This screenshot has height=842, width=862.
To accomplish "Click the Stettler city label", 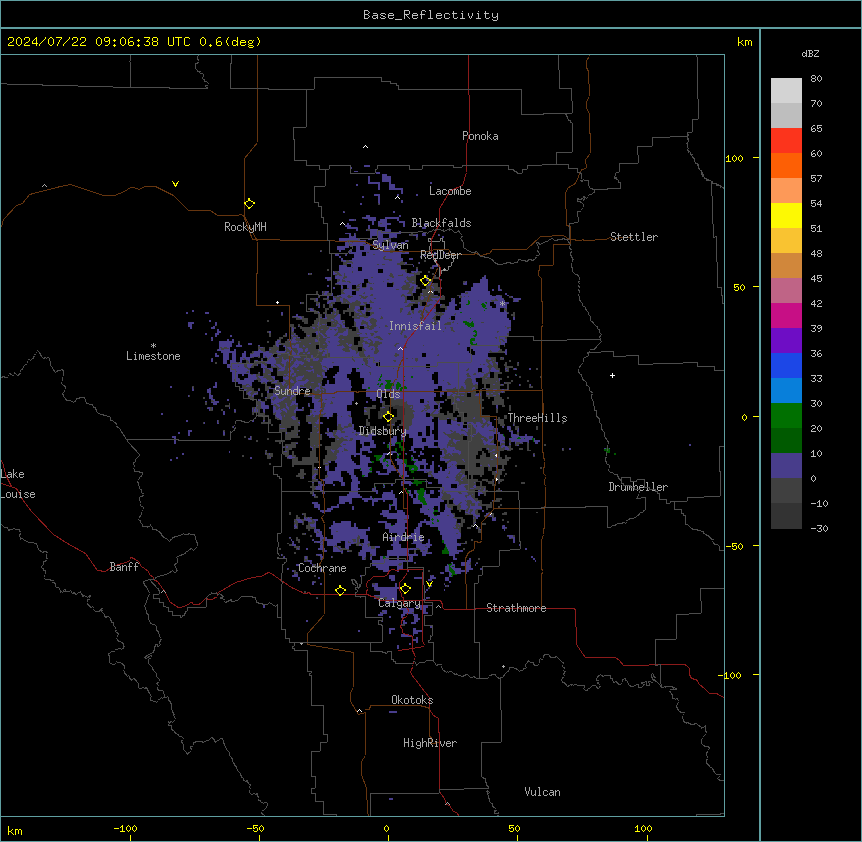I will [x=634, y=237].
